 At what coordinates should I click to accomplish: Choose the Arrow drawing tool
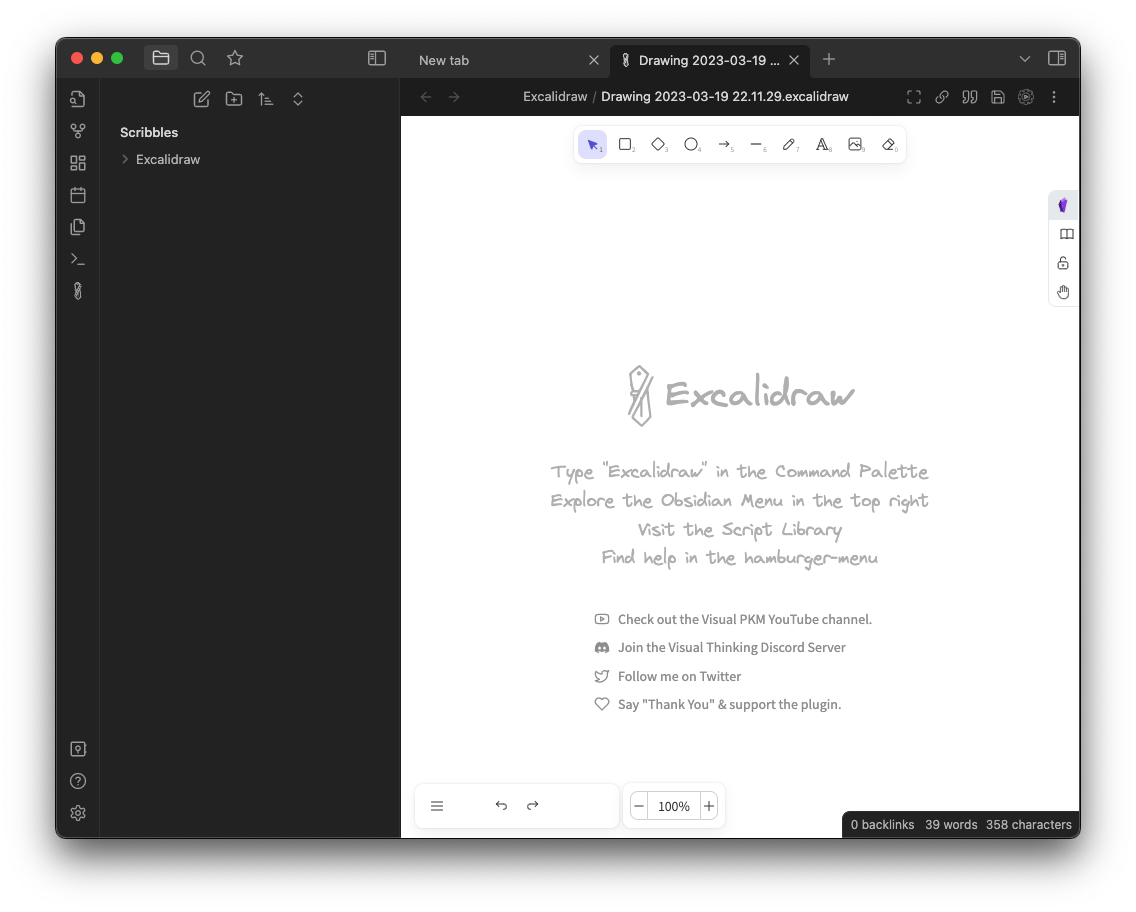tap(724, 145)
